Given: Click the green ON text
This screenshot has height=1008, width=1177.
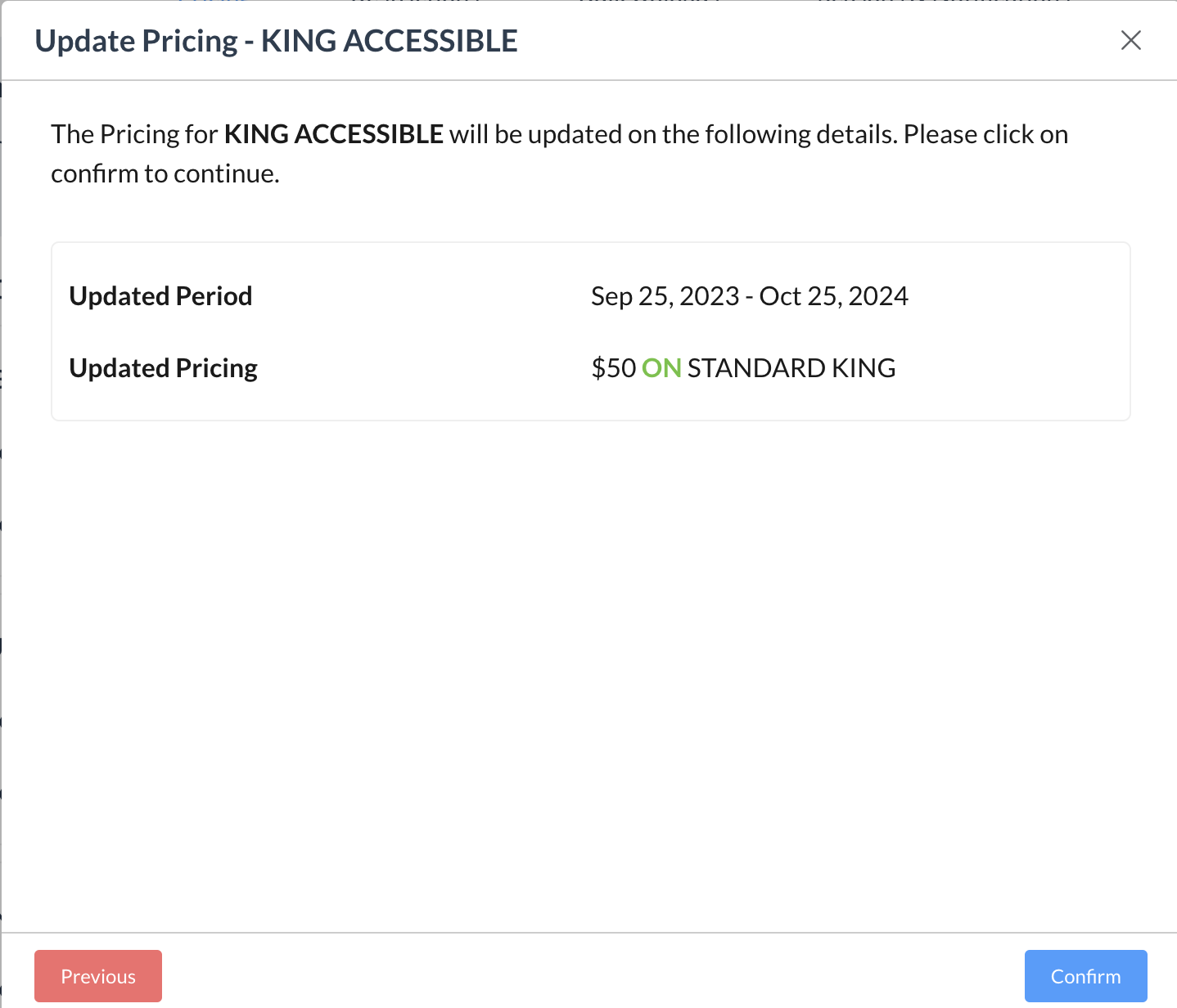Looking at the screenshot, I should pos(661,368).
